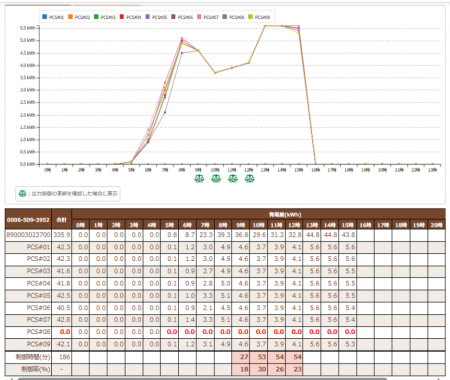Click the output control icon under 10時
Image resolution: width=450 pixels, height=380 pixels.
click(216, 179)
